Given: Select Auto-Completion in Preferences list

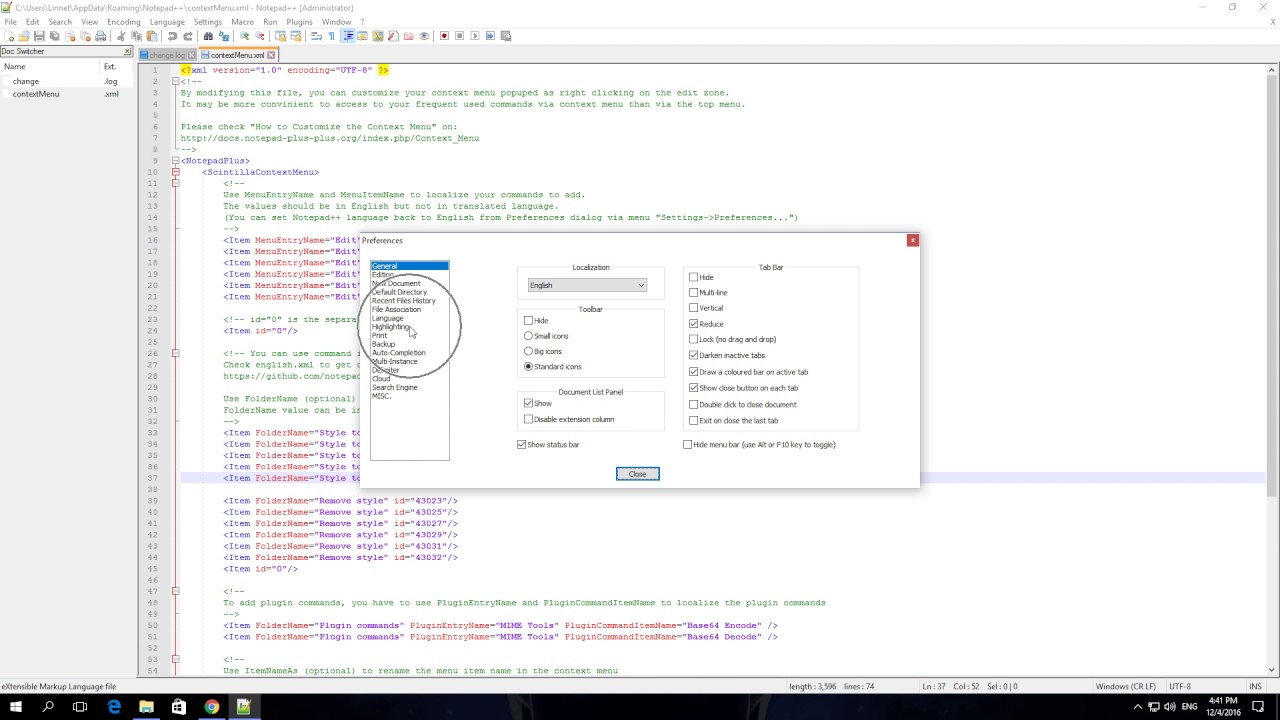Looking at the screenshot, I should [398, 353].
